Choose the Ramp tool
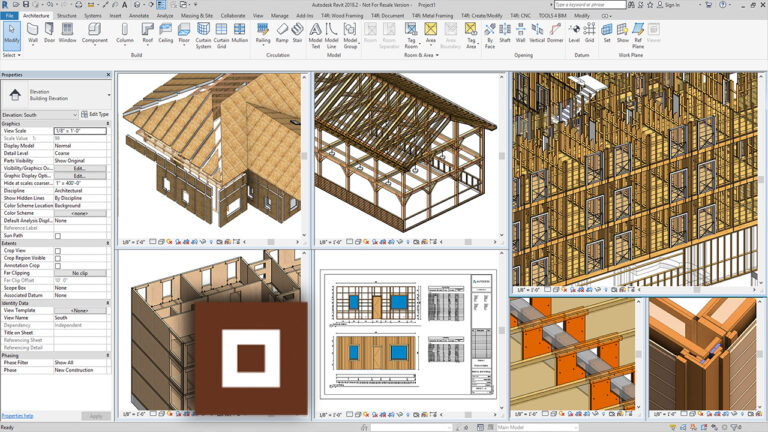This screenshot has height=432, width=768. pos(282,33)
